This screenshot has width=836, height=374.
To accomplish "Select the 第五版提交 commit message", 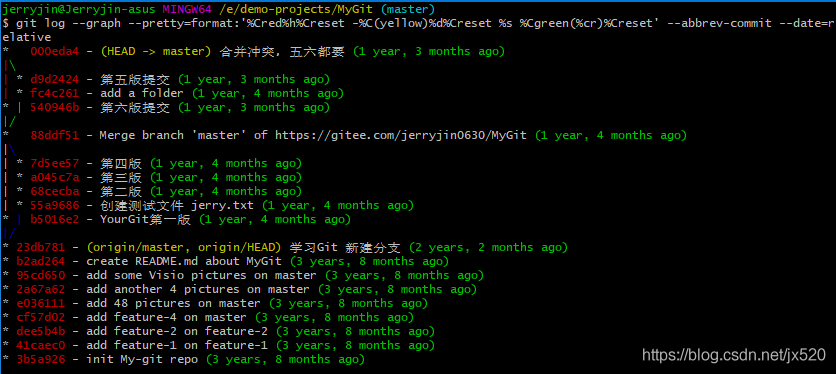I will pyautogui.click(x=135, y=79).
